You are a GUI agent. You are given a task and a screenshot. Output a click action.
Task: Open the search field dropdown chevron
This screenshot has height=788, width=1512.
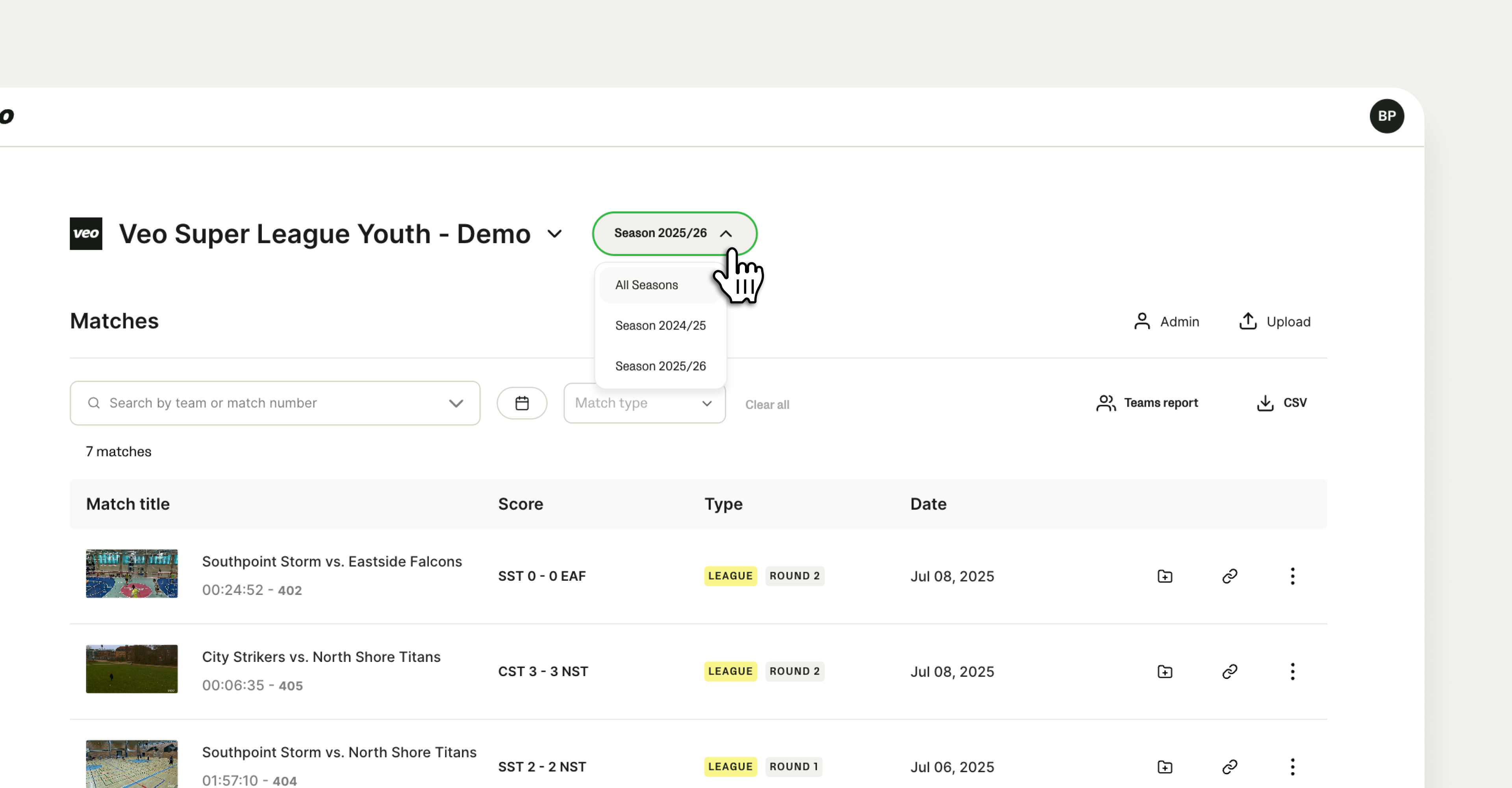click(456, 403)
